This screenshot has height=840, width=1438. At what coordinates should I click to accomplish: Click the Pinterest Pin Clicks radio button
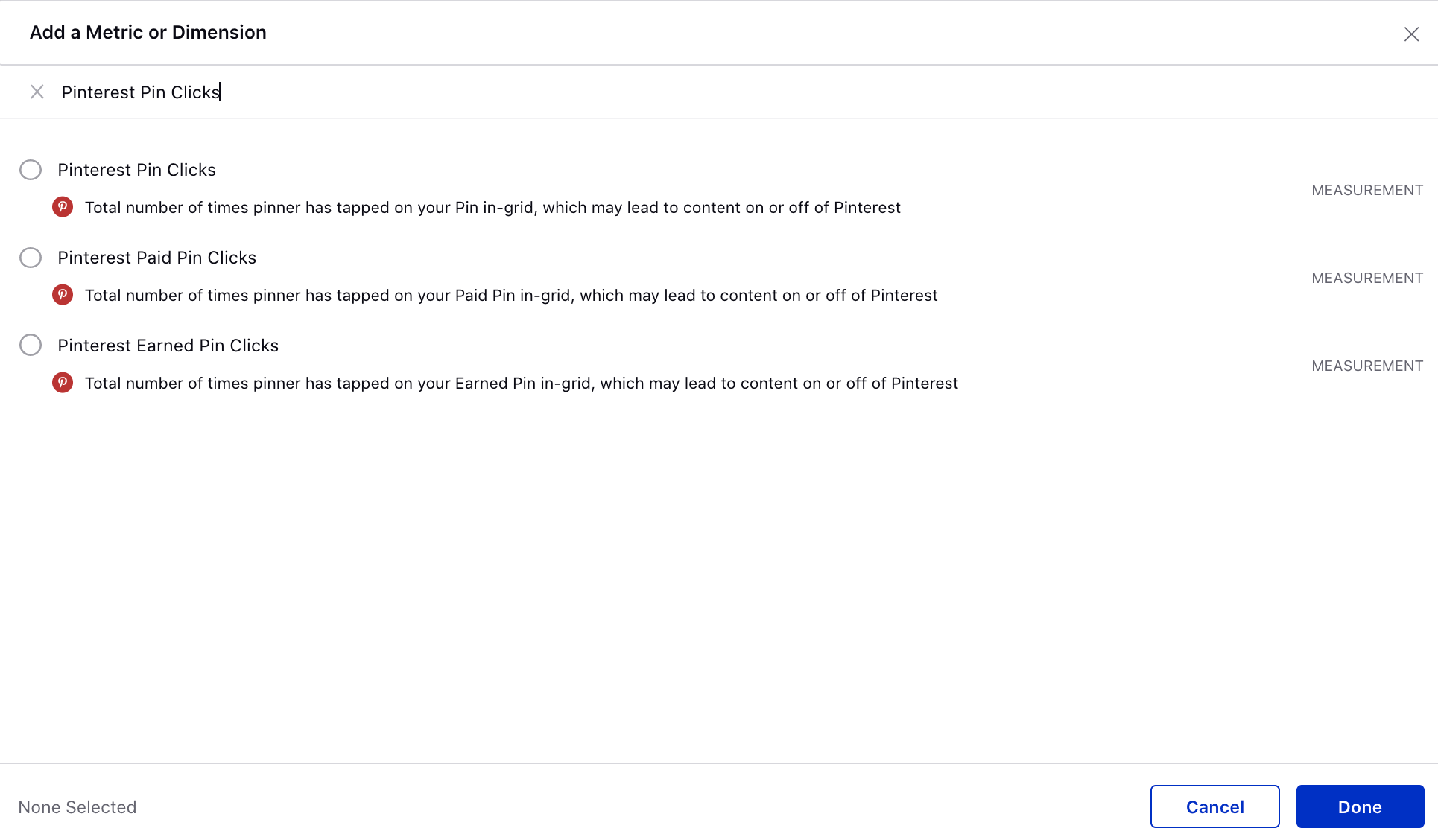pos(30,169)
